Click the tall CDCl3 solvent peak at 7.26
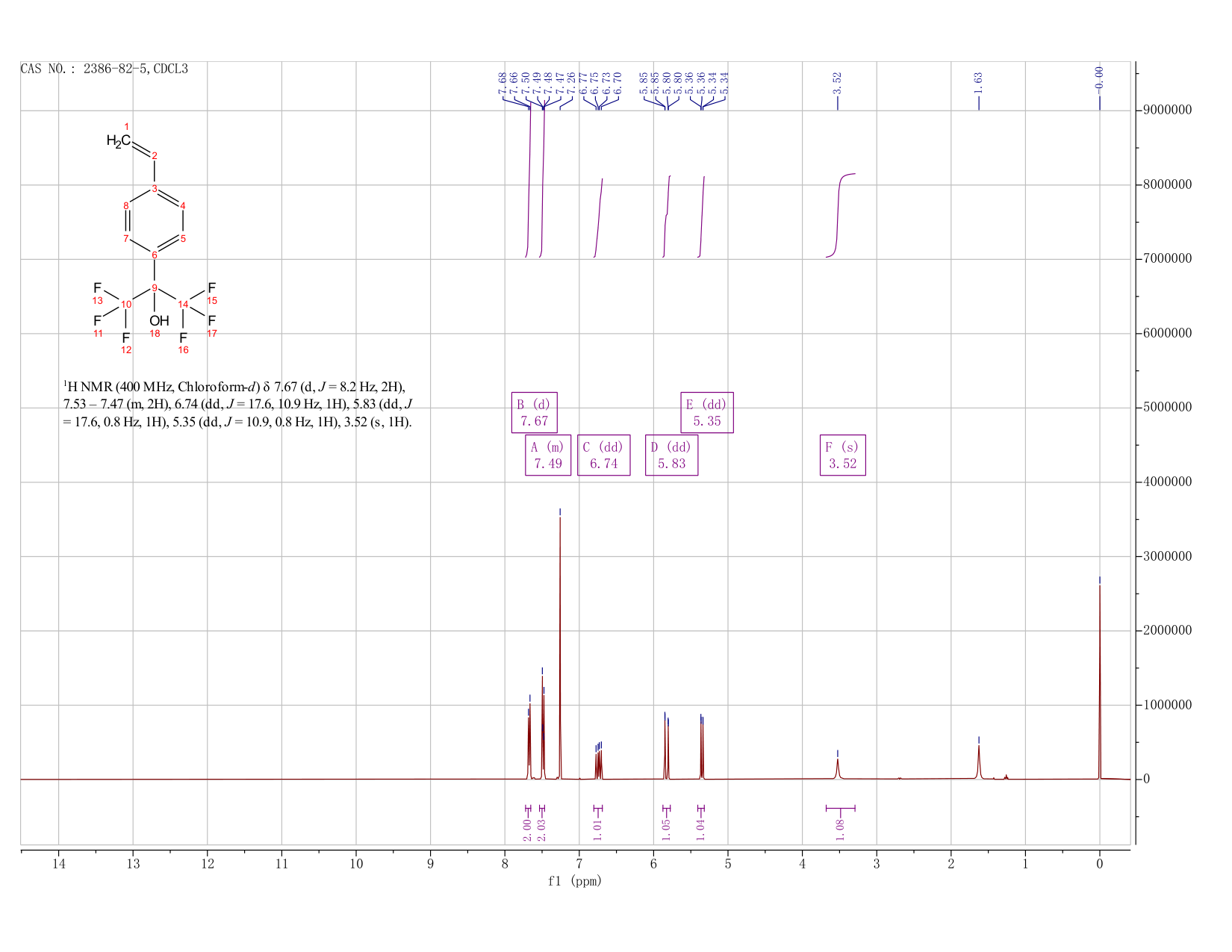 pos(560,646)
